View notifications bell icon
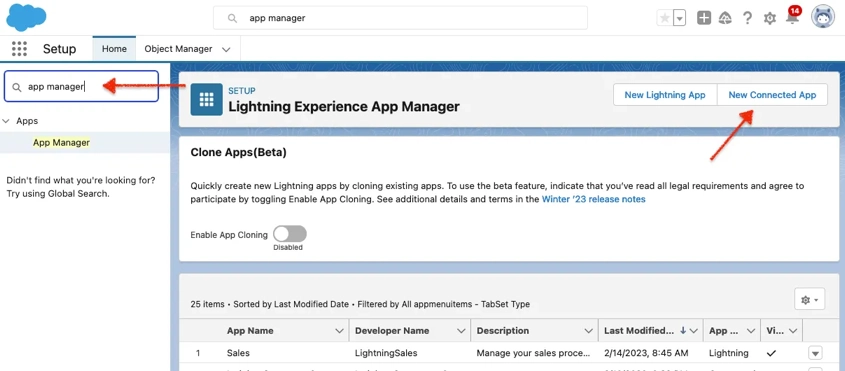 pos(792,18)
